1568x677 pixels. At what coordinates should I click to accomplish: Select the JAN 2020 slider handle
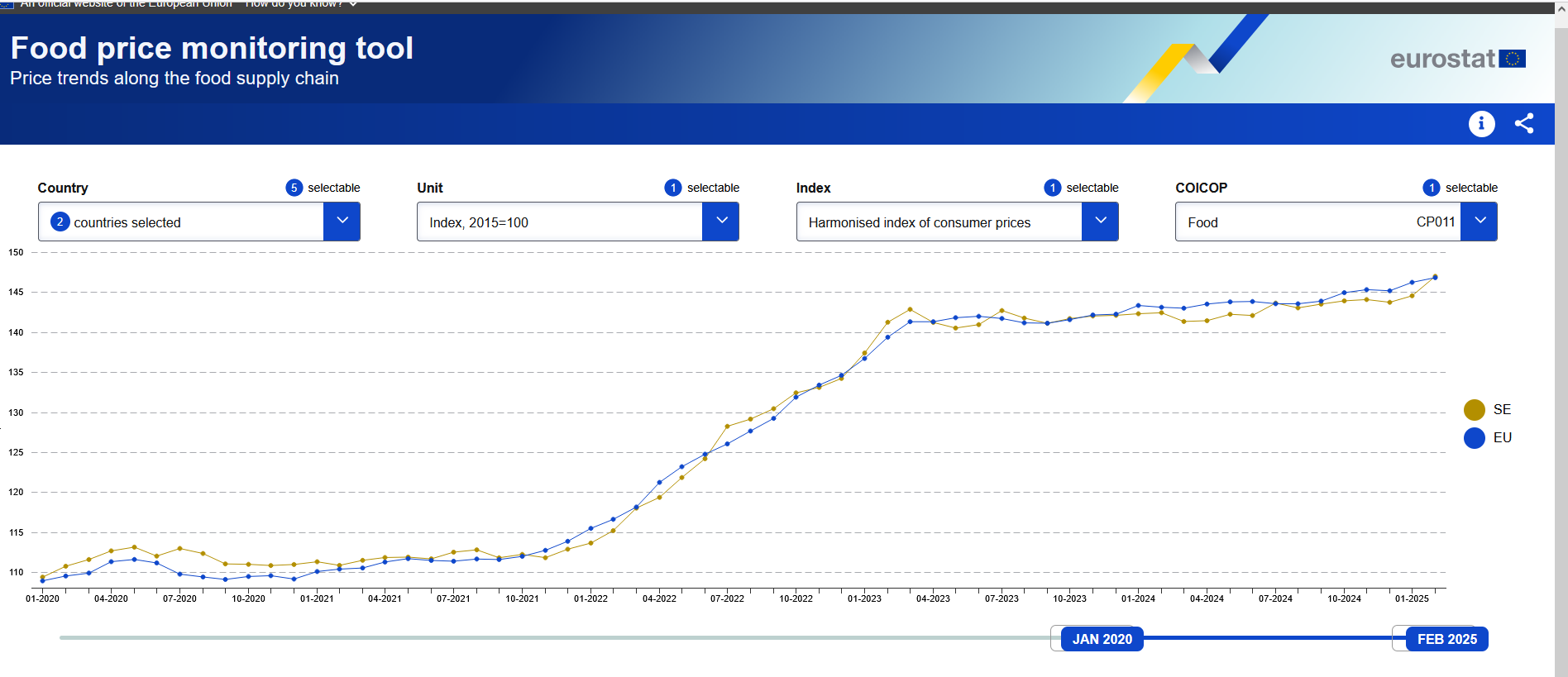point(1102,639)
